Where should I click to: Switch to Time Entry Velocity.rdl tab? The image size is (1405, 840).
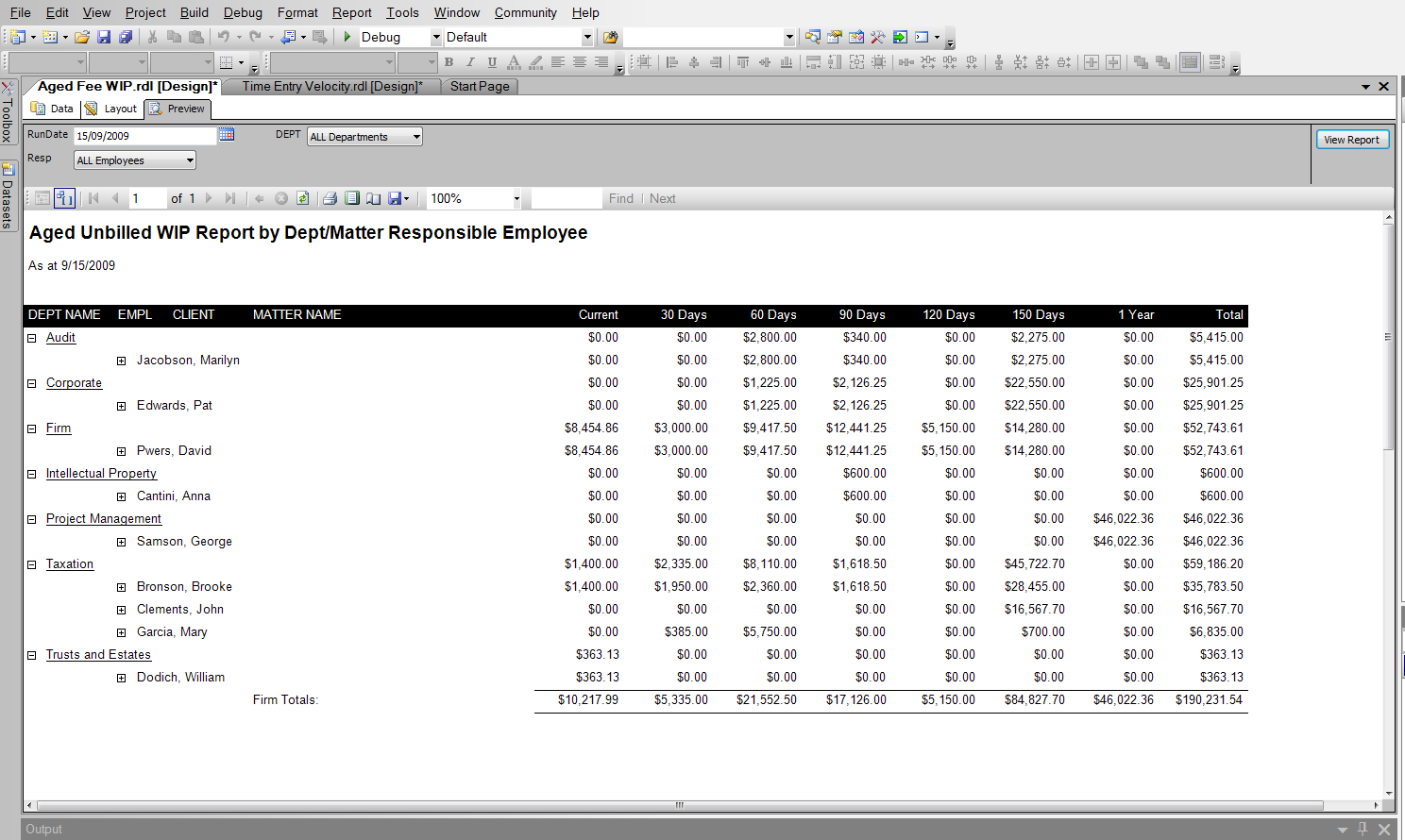[332, 86]
